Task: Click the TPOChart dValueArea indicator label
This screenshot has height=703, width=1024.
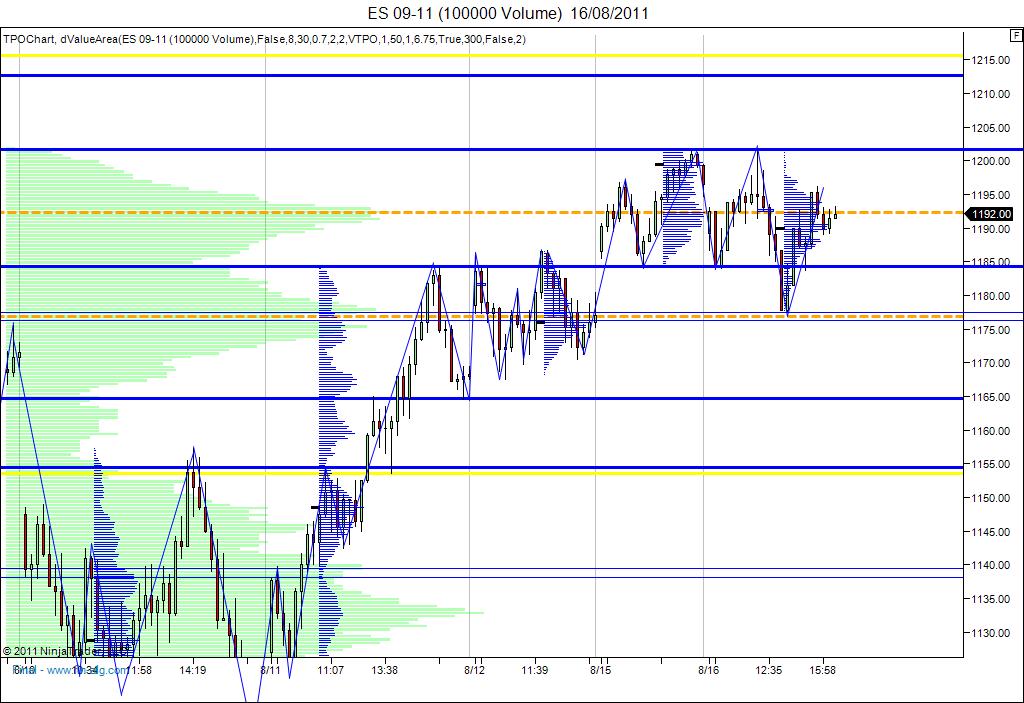Action: 264,39
